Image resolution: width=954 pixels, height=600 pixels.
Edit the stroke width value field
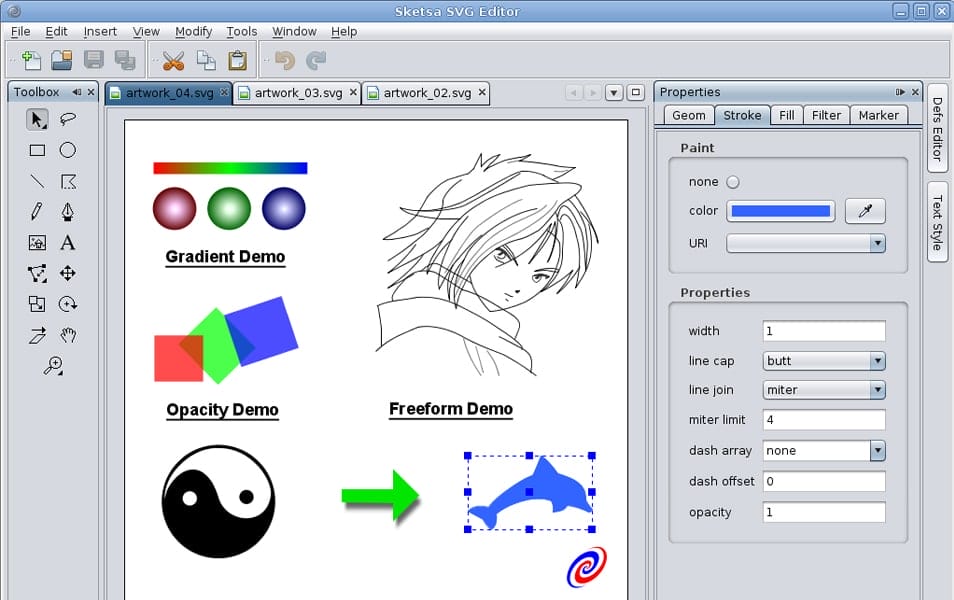coord(824,331)
